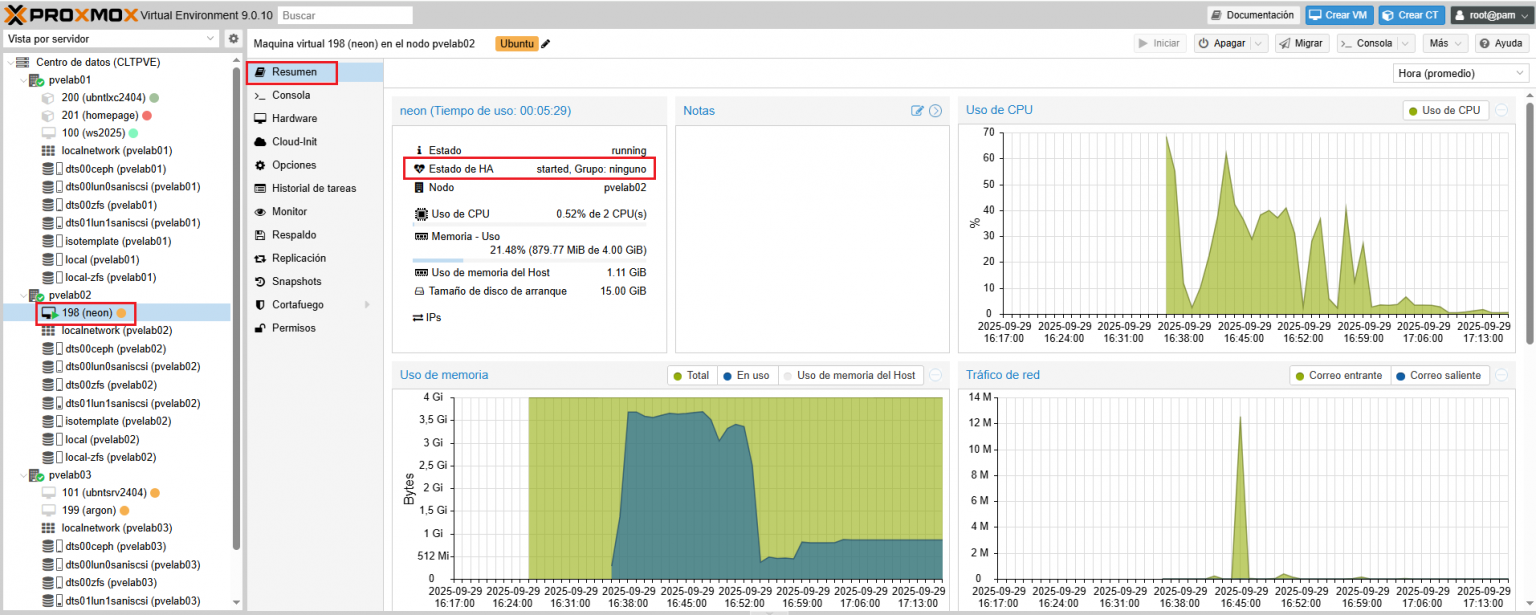The image size is (1536, 615).
Task: Collapse Centro de datos (CLTPVE) tree
Action: click(x=9, y=62)
